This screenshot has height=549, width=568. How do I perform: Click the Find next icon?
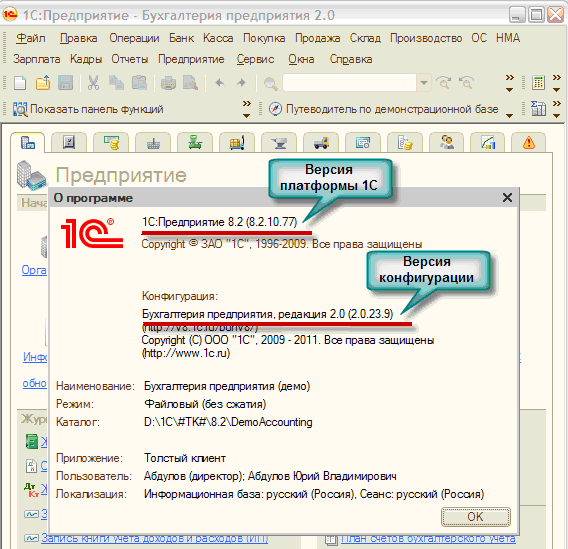[x=443, y=83]
